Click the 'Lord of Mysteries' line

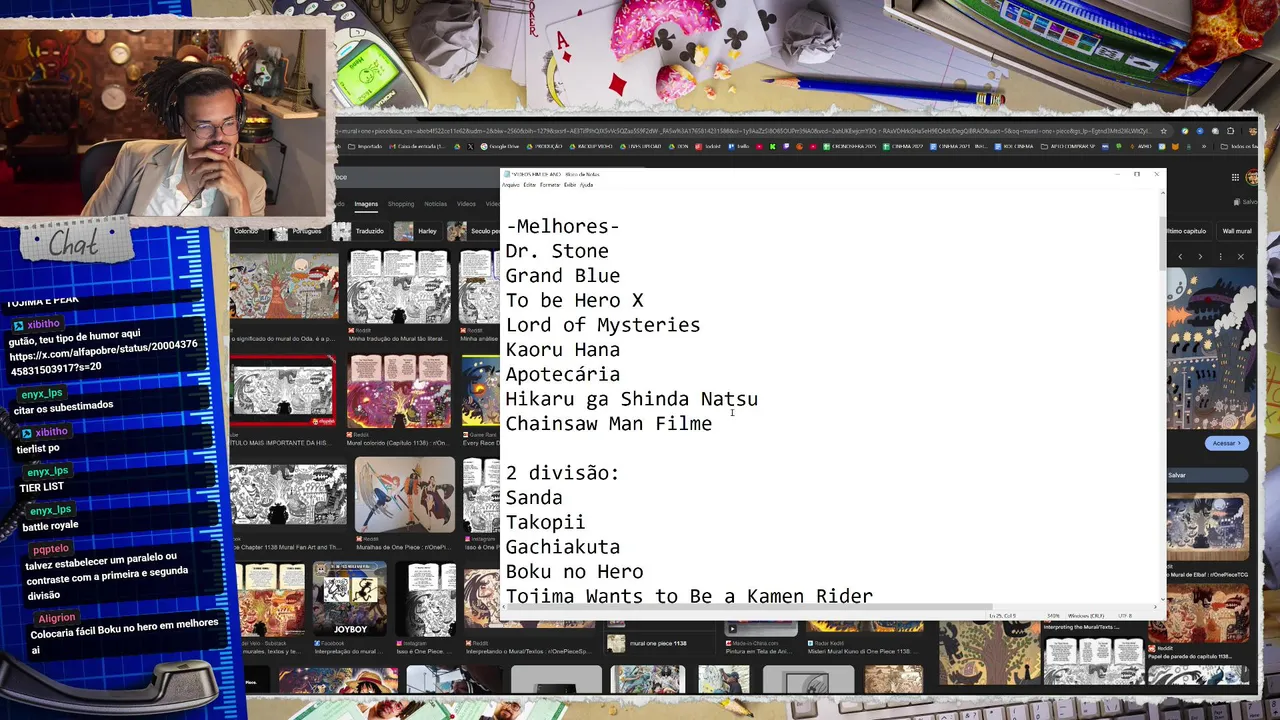click(603, 325)
